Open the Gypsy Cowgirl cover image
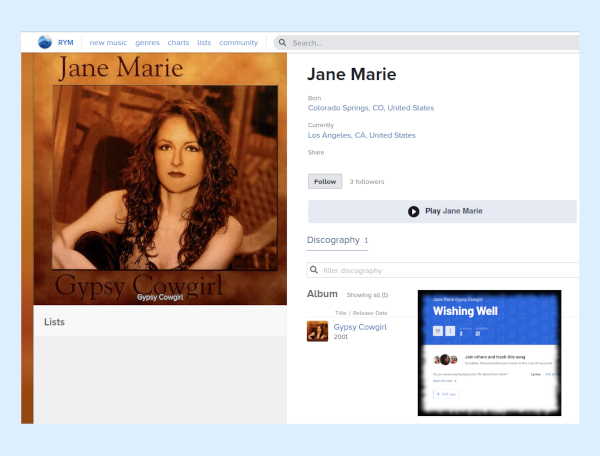Image resolution: width=600 pixels, height=456 pixels. [x=160, y=179]
